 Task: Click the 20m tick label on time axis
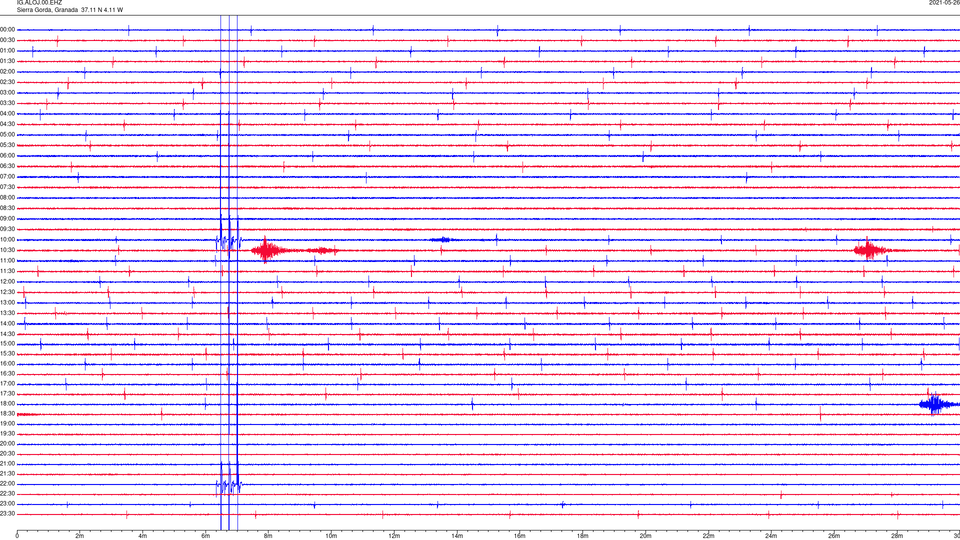point(645,536)
